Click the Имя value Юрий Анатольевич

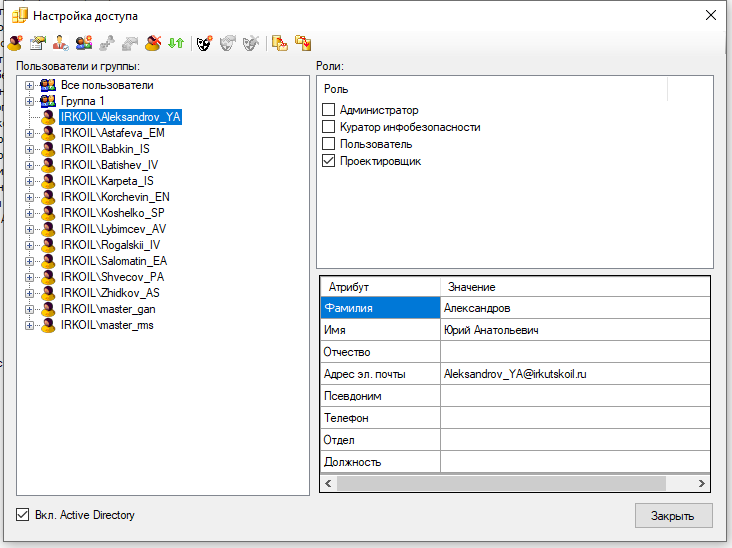tap(575, 330)
